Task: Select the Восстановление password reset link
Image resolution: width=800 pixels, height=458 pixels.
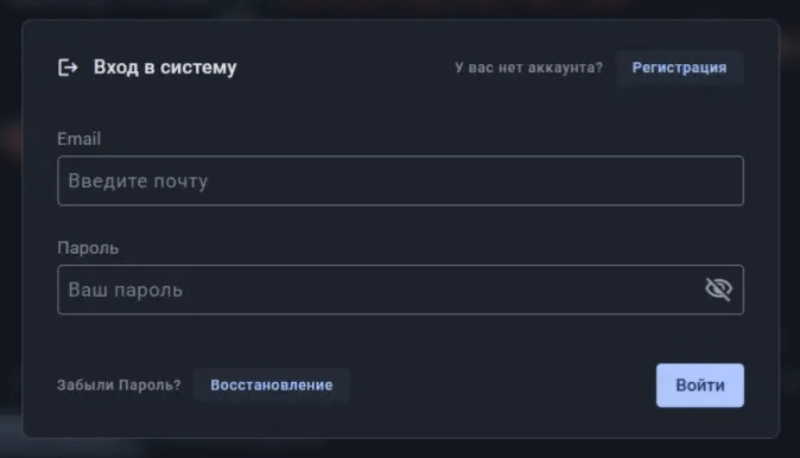Action: click(x=271, y=385)
